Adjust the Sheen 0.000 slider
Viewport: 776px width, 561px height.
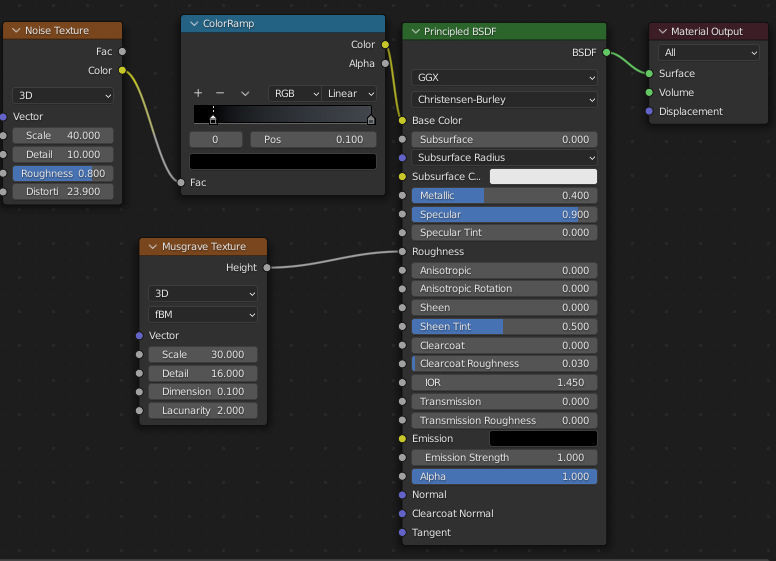[504, 308]
